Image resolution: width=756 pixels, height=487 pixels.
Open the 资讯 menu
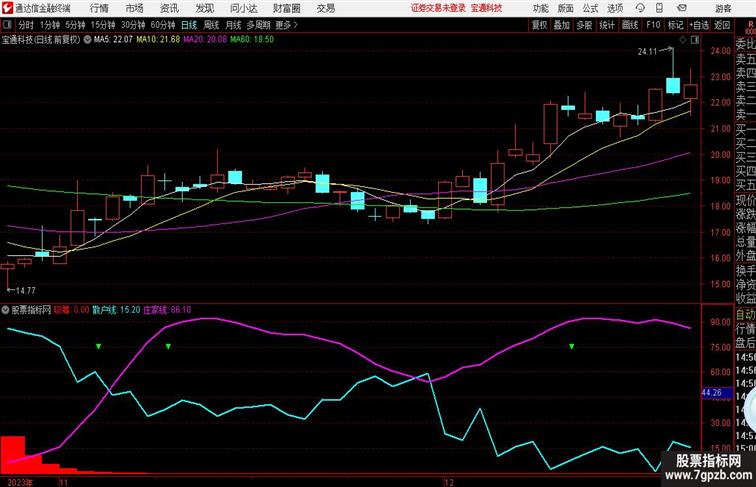click(x=169, y=8)
